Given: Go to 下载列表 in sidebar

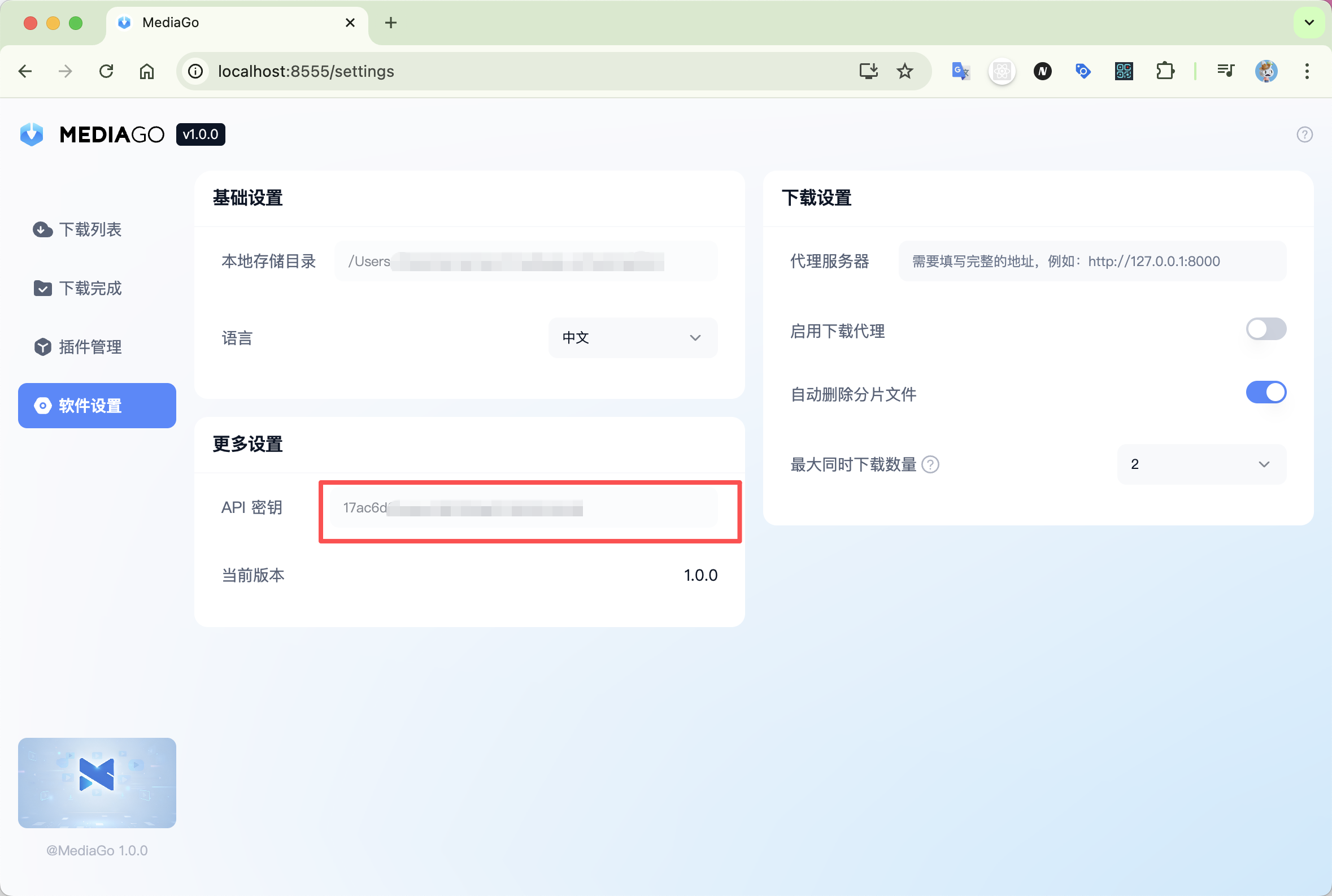Looking at the screenshot, I should (x=90, y=229).
